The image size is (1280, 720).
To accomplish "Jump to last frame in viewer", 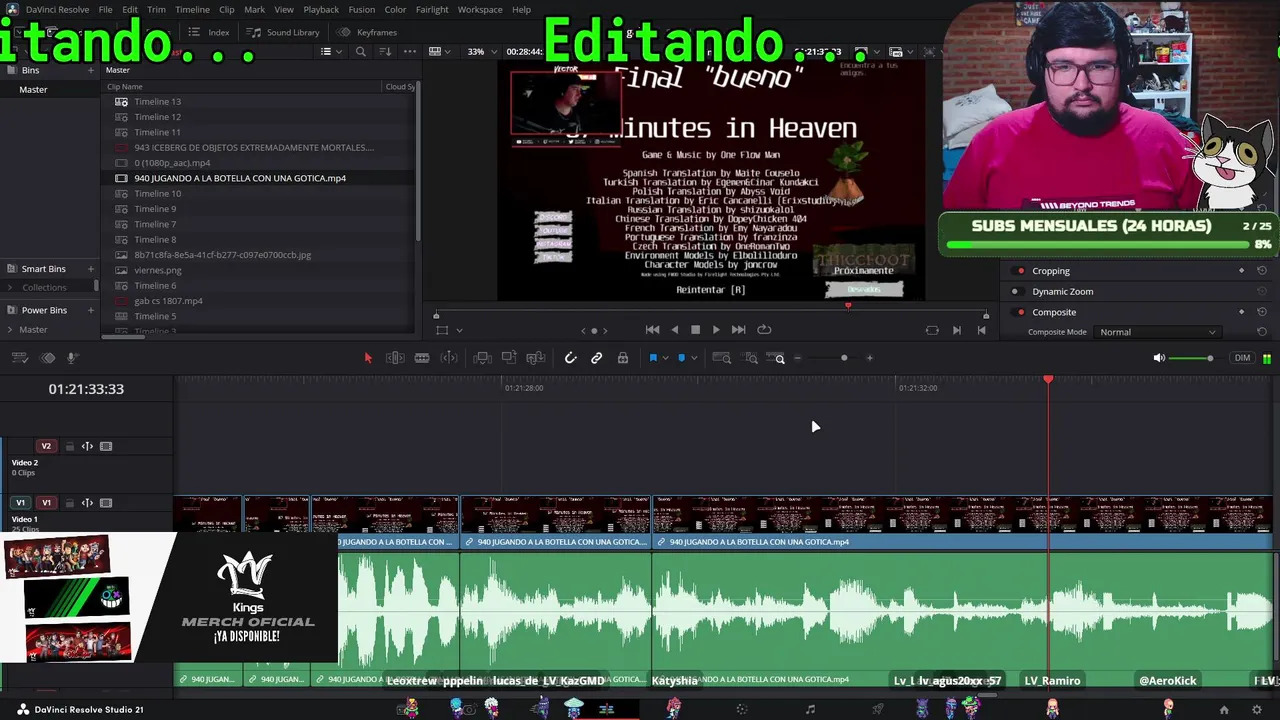I will pyautogui.click(x=738, y=330).
